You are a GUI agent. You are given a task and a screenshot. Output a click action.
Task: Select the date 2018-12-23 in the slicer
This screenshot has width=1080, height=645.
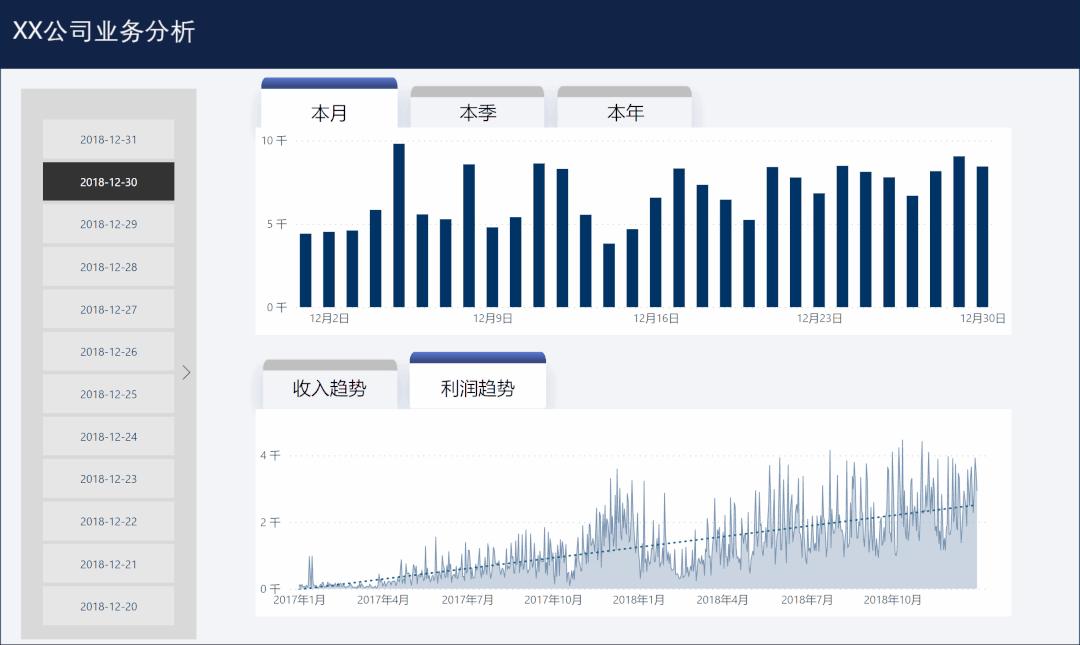[x=108, y=479]
